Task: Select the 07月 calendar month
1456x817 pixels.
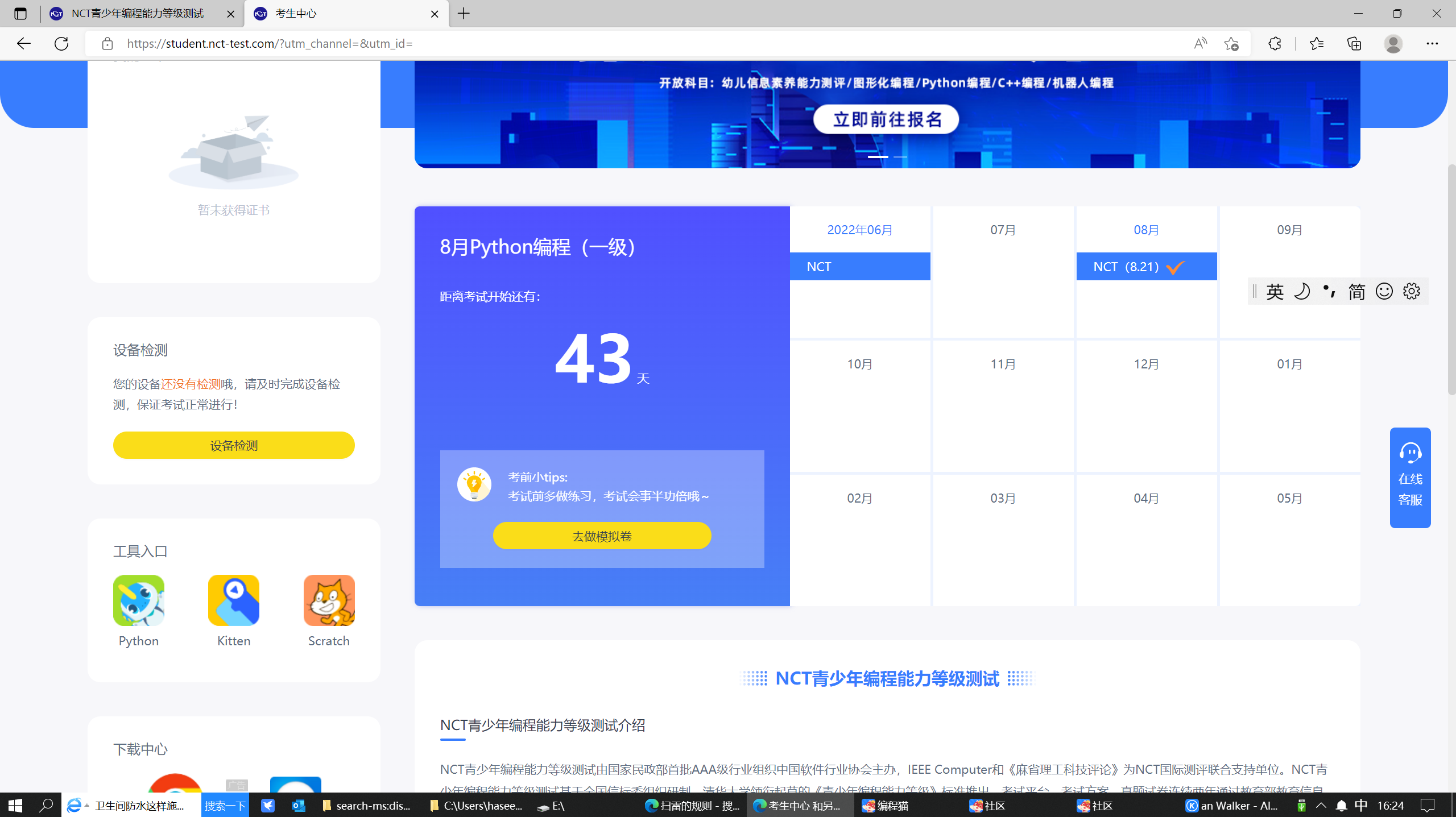Action: click(x=1003, y=230)
